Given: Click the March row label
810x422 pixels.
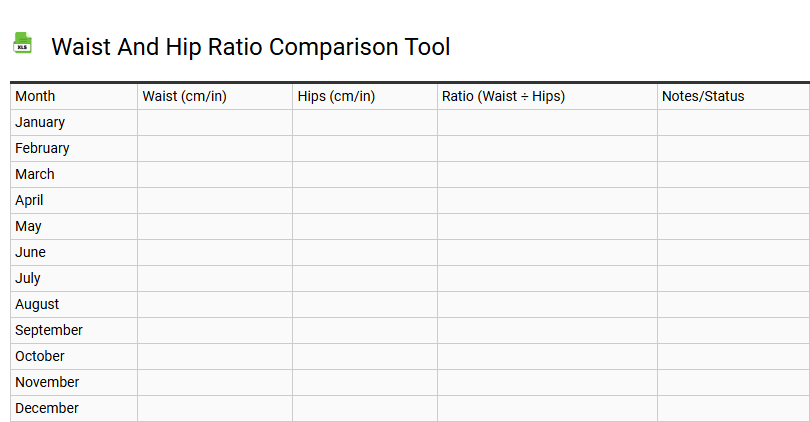Looking at the screenshot, I should click(x=35, y=174).
